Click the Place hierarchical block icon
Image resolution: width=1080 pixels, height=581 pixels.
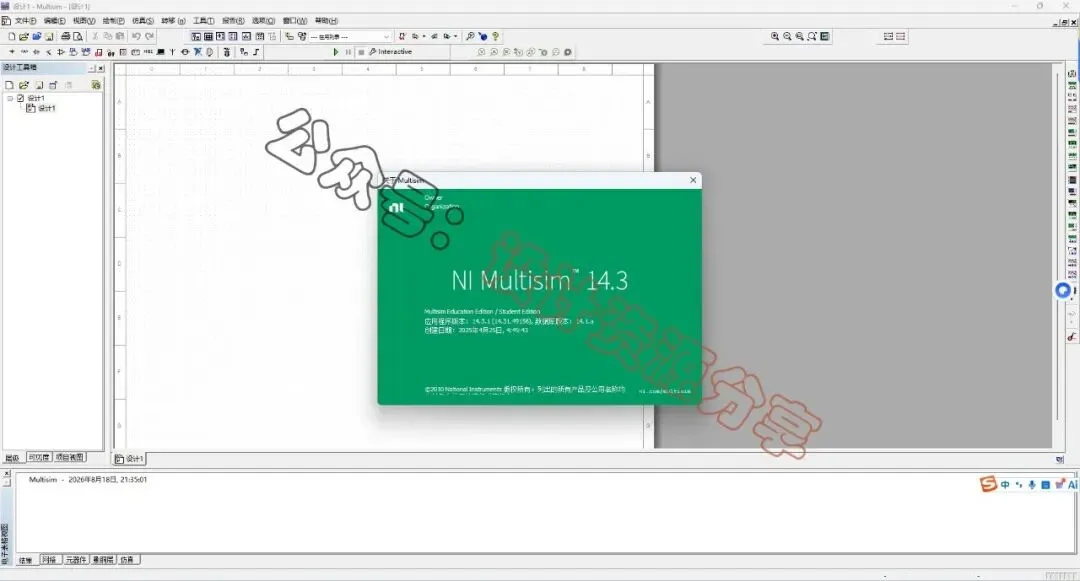point(244,52)
